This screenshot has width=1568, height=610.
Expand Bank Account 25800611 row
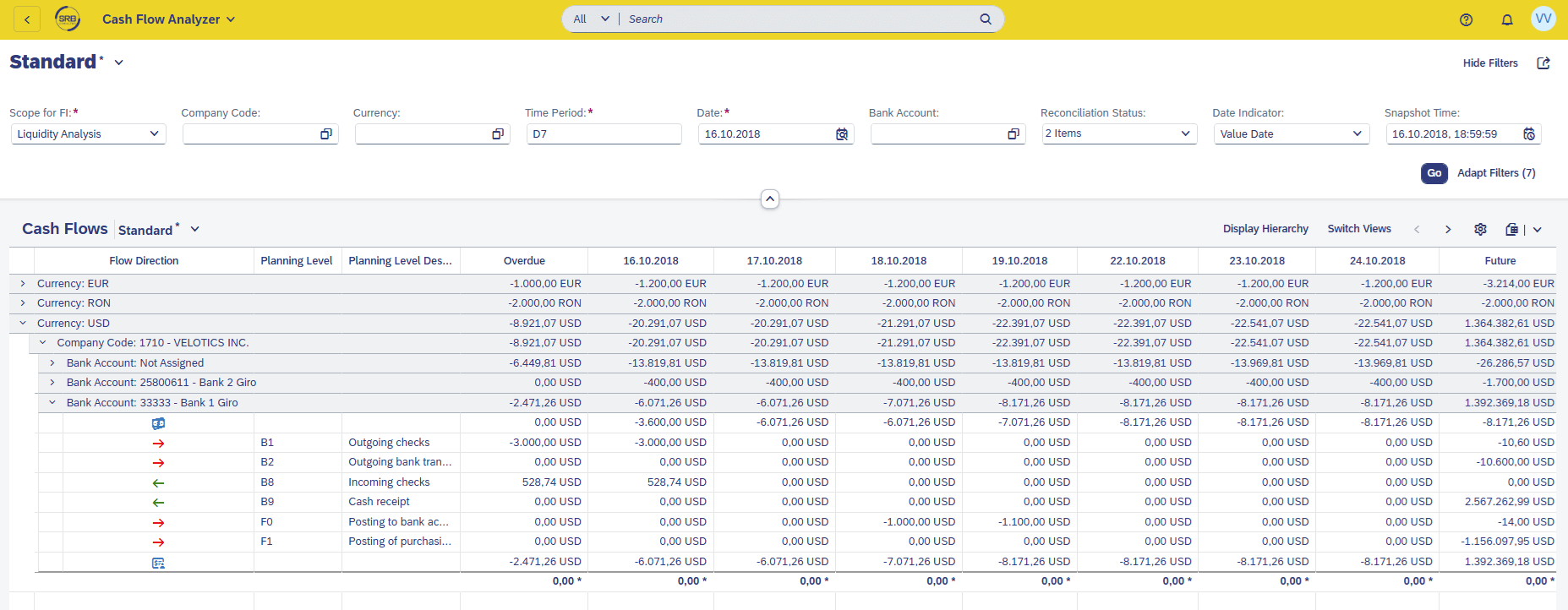pos(52,383)
